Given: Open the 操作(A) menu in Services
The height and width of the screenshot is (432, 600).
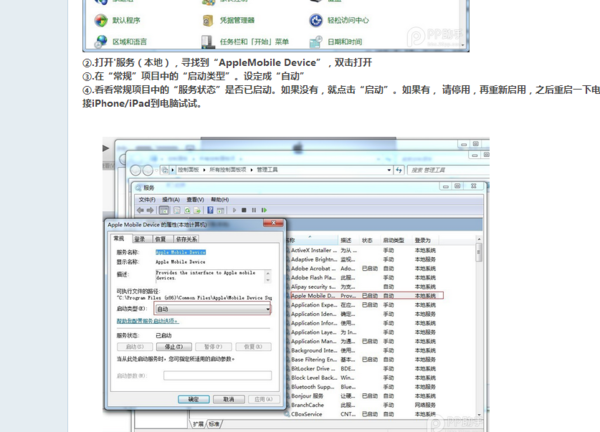Looking at the screenshot, I should coord(171,200).
